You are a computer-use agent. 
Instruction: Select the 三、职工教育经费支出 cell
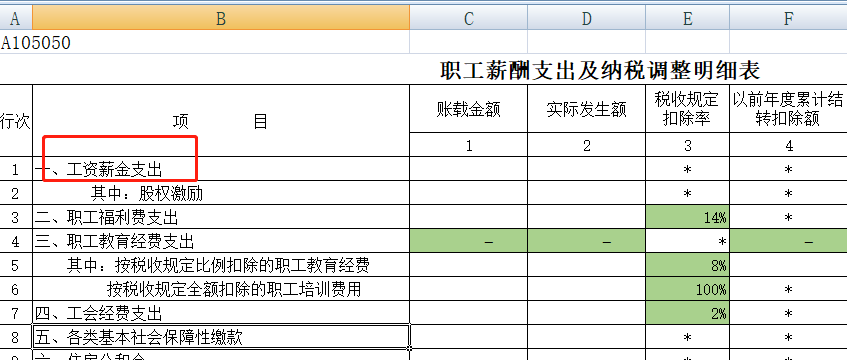click(221, 241)
